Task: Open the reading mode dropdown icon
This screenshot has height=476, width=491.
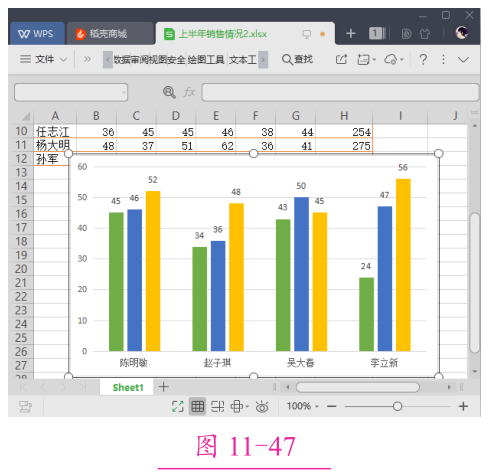Action: point(240,406)
